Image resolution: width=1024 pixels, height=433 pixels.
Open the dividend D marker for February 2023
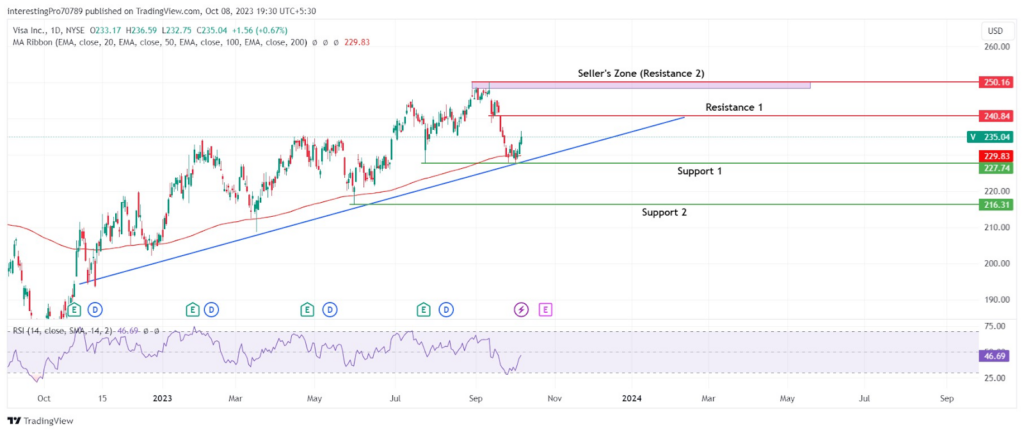click(211, 309)
